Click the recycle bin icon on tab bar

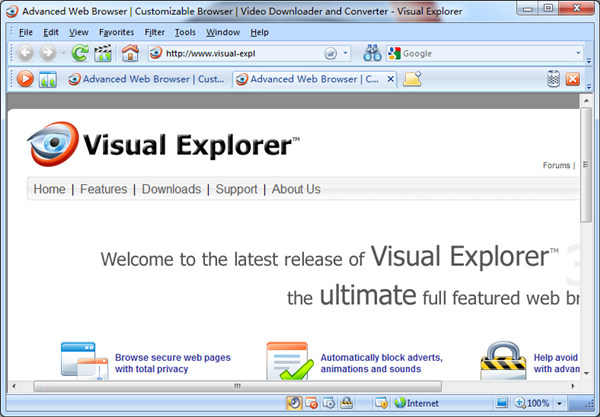click(553, 79)
